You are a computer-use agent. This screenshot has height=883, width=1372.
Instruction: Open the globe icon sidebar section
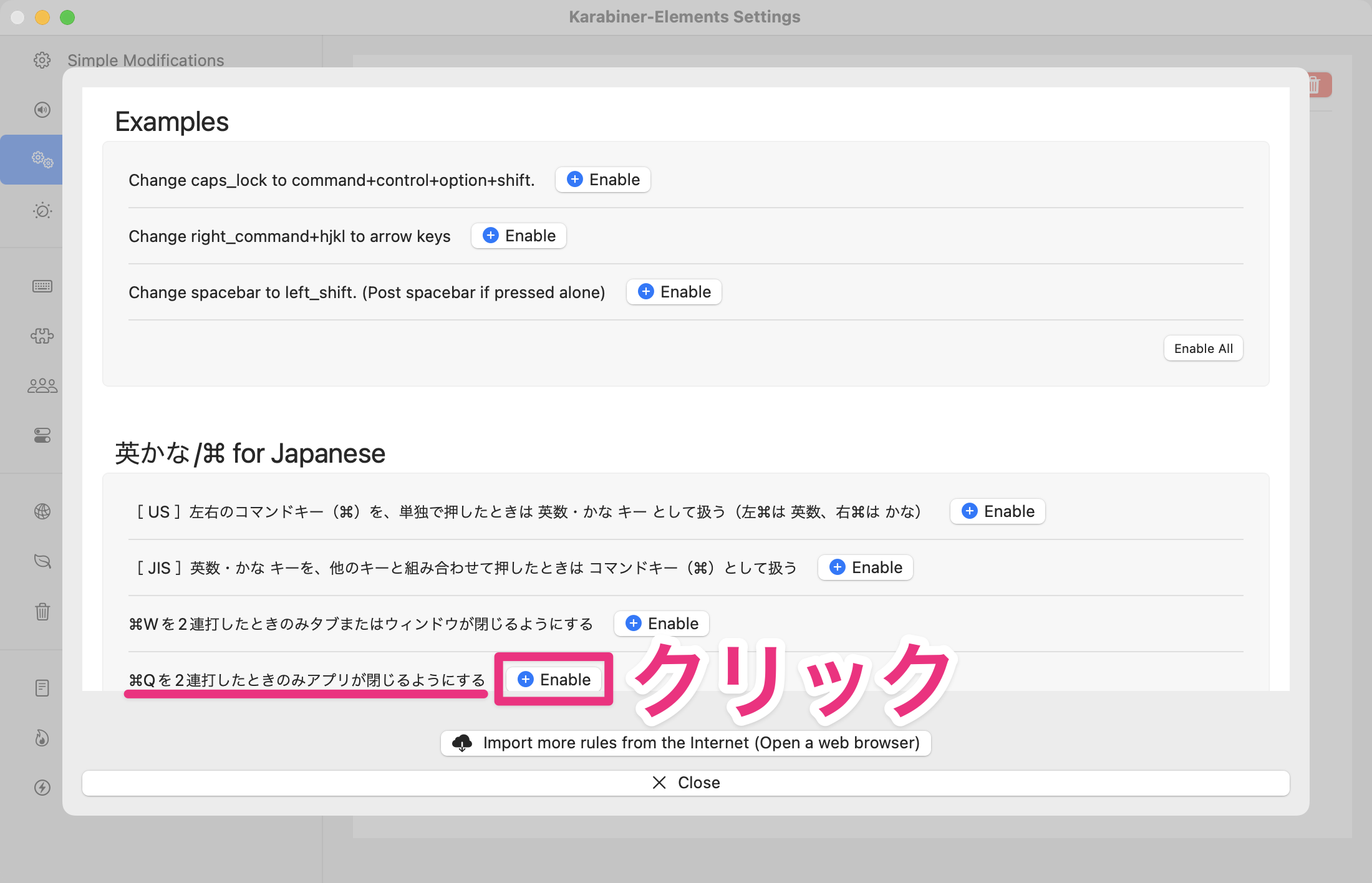tap(42, 511)
